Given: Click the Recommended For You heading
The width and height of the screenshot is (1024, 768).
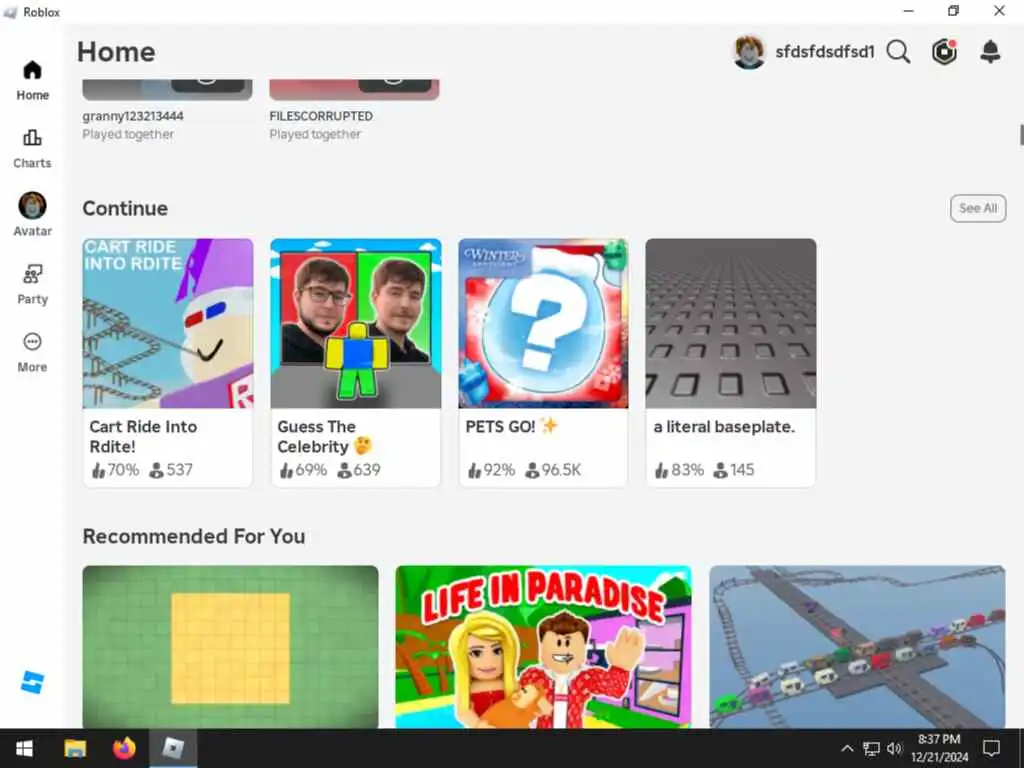Looking at the screenshot, I should coord(194,536).
